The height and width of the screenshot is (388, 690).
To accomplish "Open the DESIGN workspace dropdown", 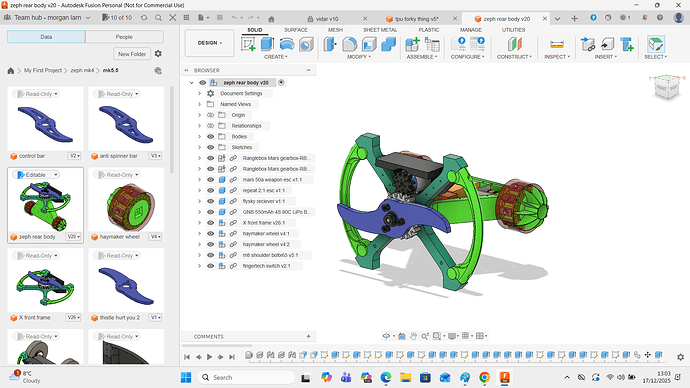I will coord(209,43).
